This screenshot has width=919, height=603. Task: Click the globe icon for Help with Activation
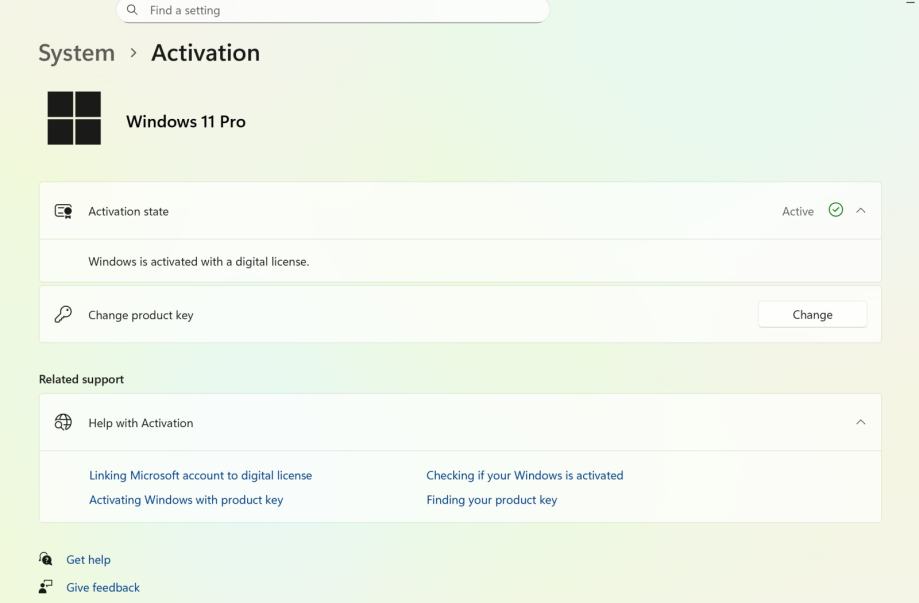(63, 422)
